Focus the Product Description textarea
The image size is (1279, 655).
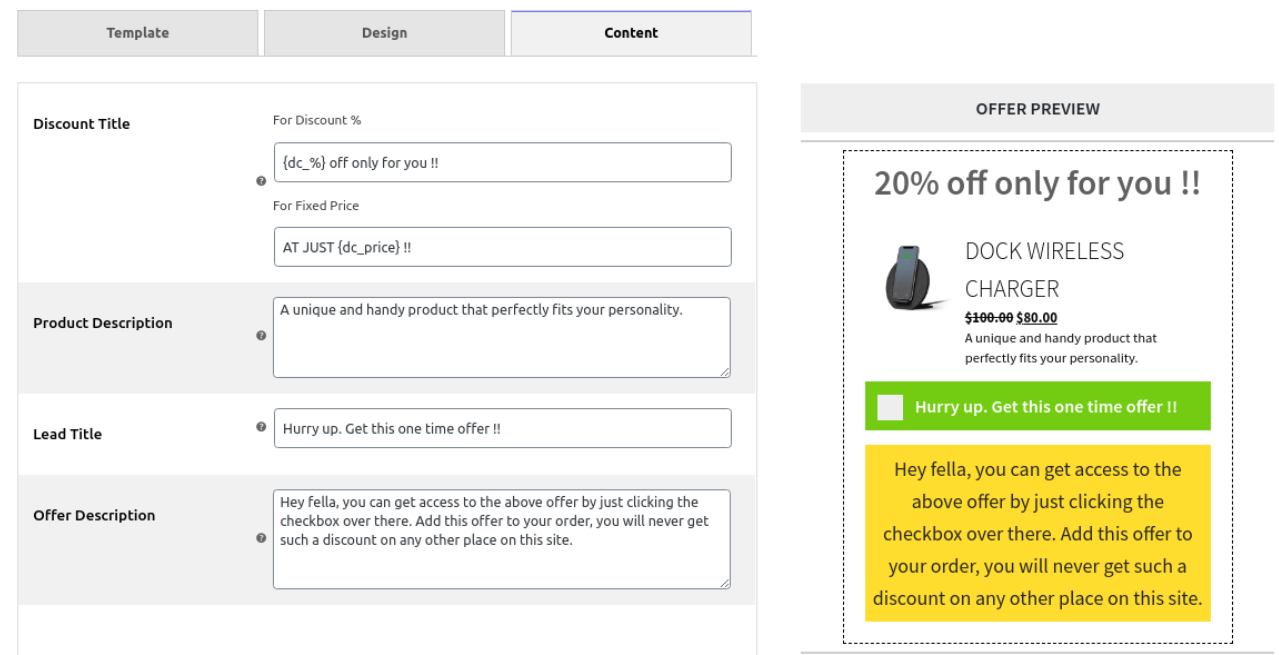pyautogui.click(x=501, y=338)
